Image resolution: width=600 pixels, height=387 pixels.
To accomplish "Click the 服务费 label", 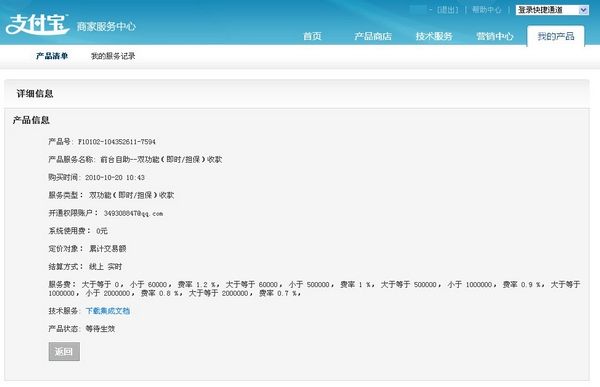I will (63, 284).
